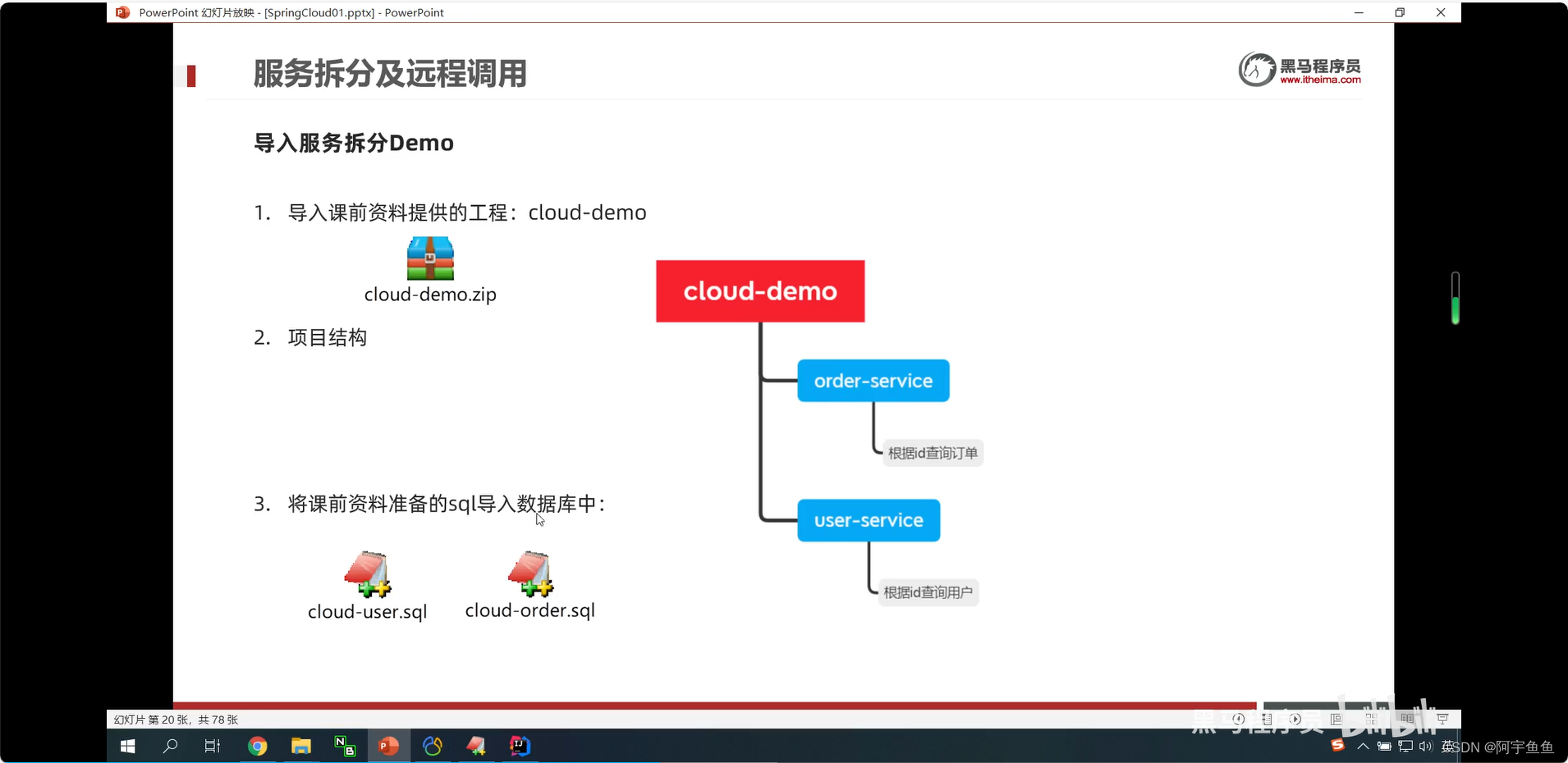Click the cloud-user.sql filename text
Screen dimensions: 1568x763
[368, 612]
